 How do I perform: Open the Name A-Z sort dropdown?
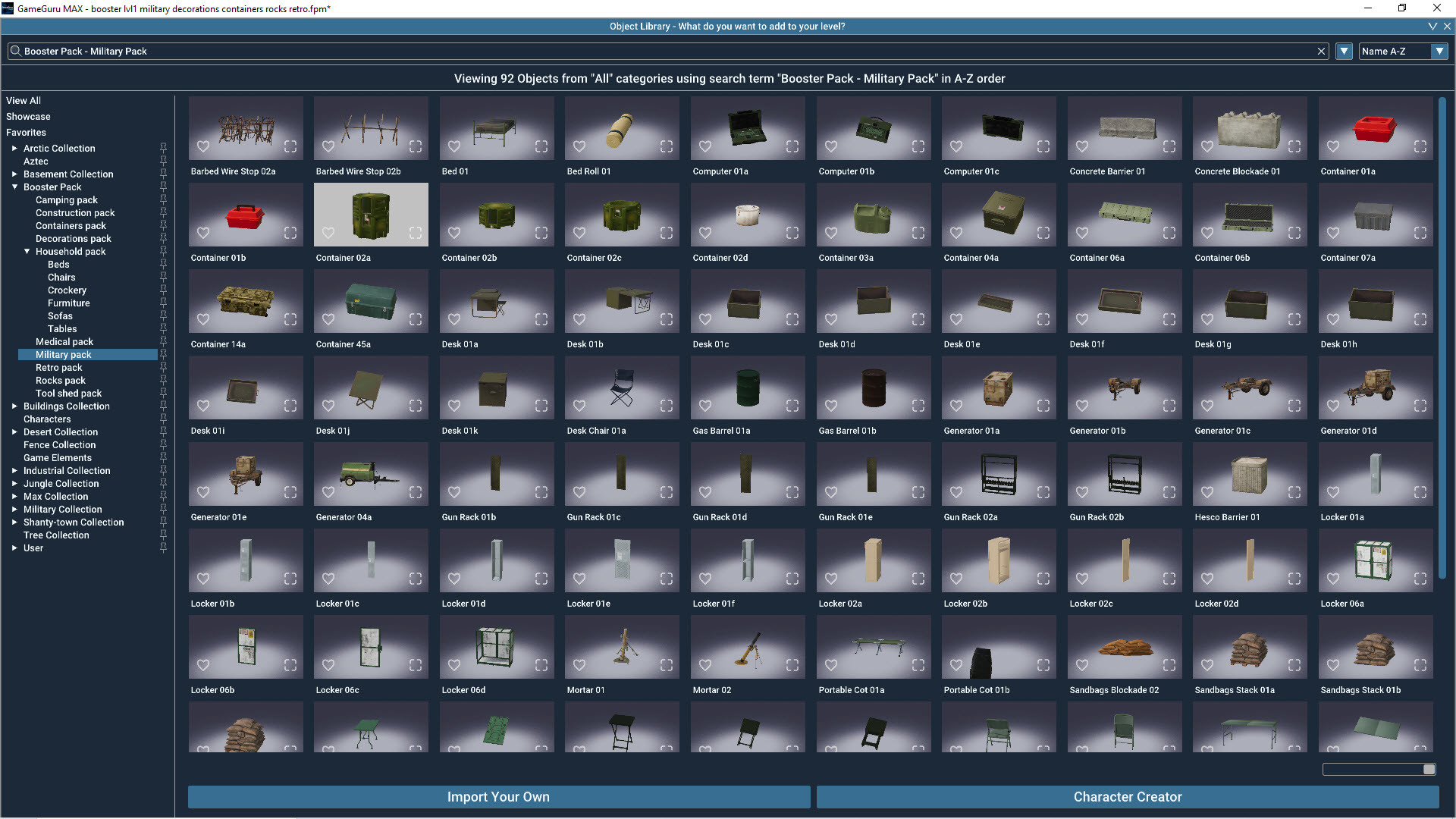[1440, 51]
